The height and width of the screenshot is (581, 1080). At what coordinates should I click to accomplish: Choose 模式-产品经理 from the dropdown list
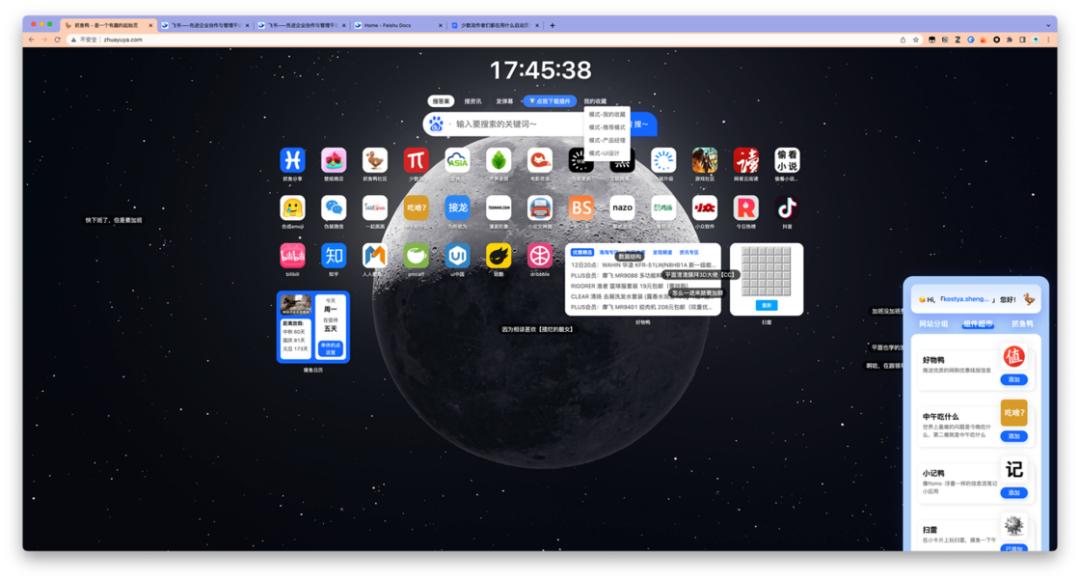point(606,140)
